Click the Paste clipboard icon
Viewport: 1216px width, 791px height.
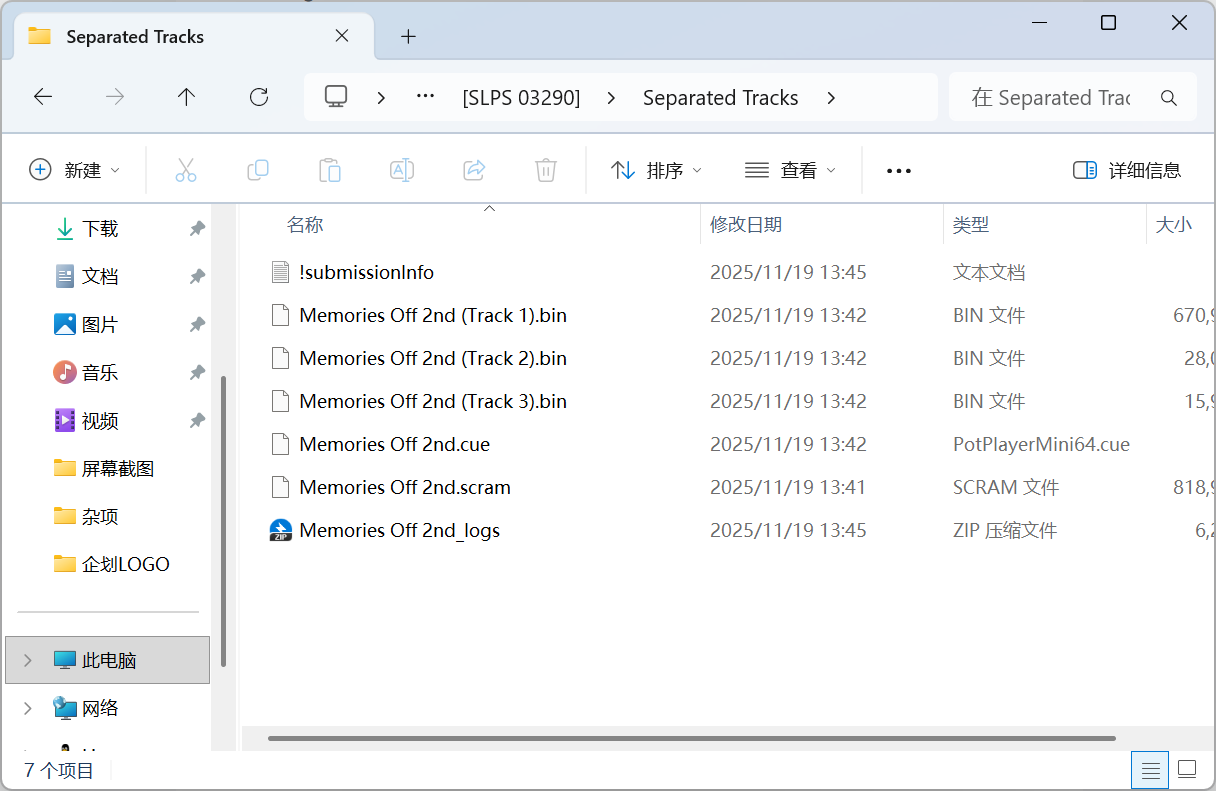click(x=330, y=170)
